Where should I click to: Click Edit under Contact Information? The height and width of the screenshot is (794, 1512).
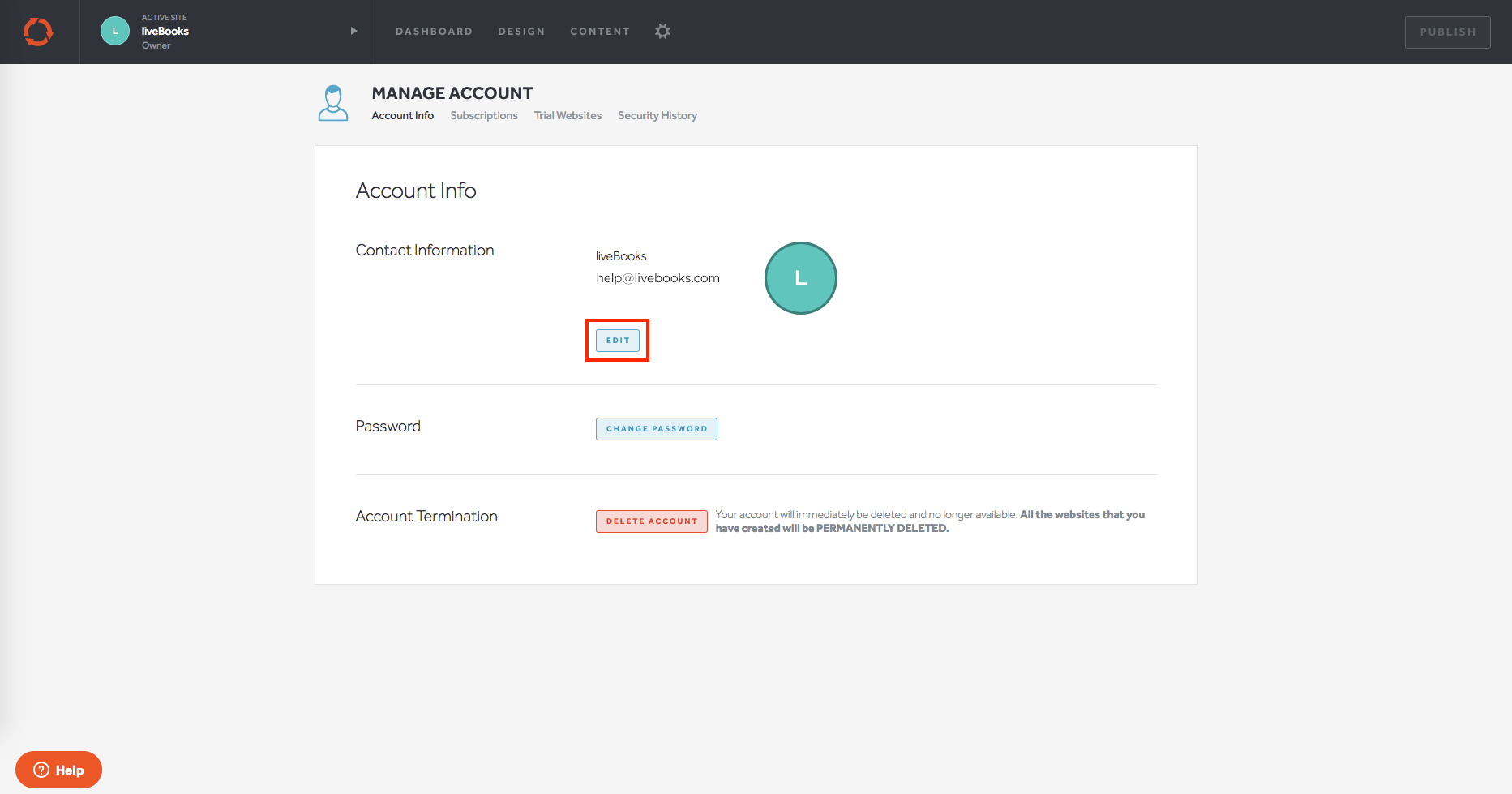618,341
